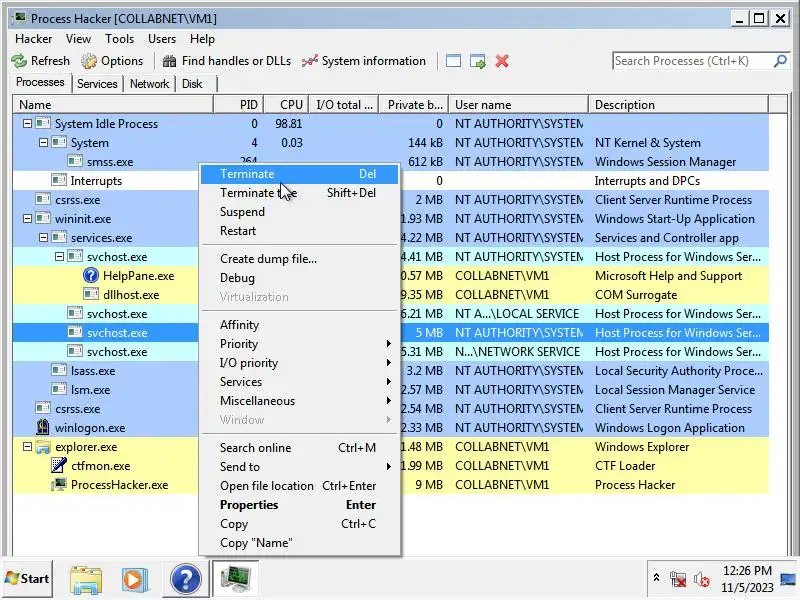Open Affinity from the context menu
This screenshot has height=600, width=800.
coord(299,325)
